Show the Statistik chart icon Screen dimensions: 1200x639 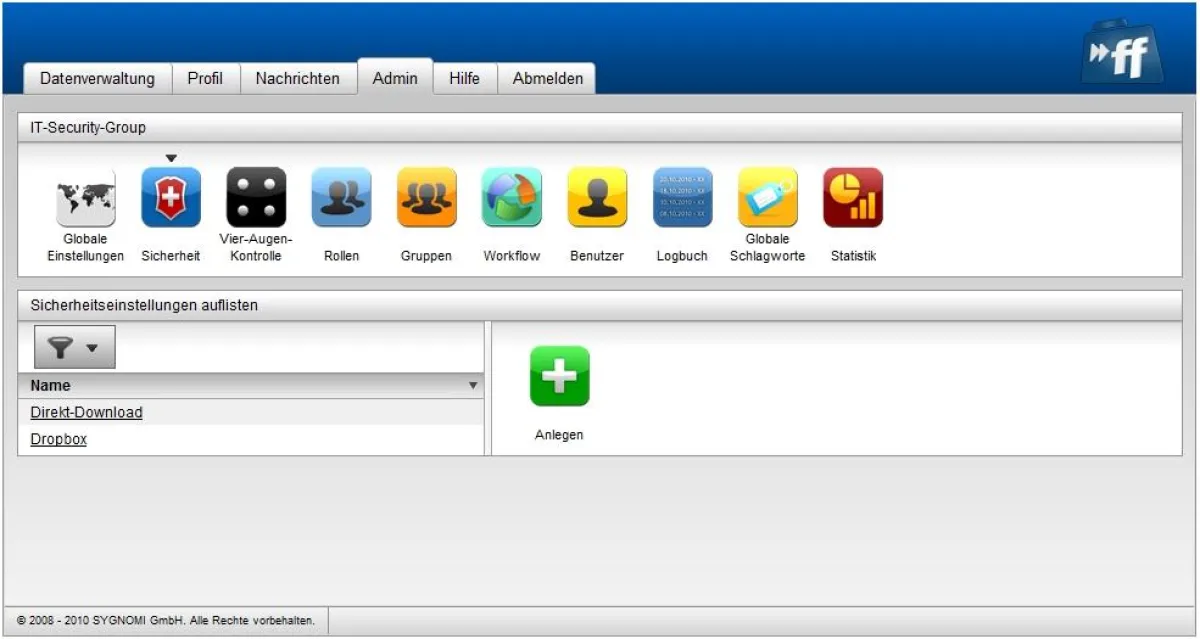[853, 197]
